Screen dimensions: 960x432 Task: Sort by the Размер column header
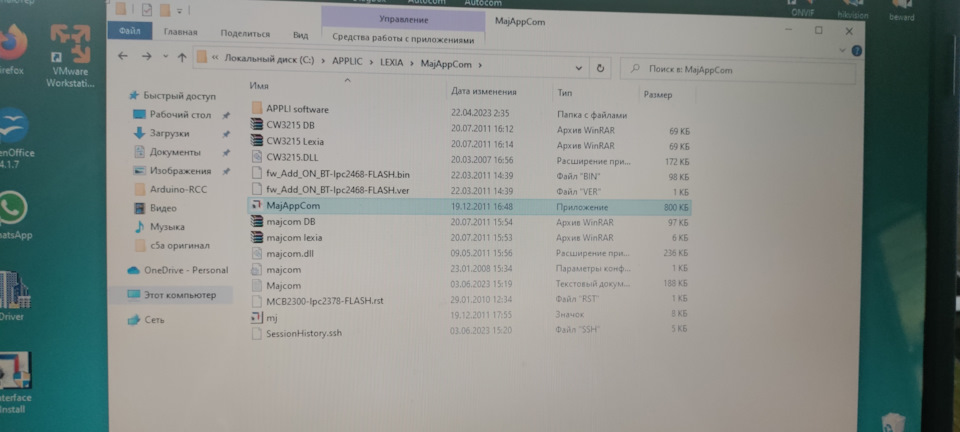(658, 95)
